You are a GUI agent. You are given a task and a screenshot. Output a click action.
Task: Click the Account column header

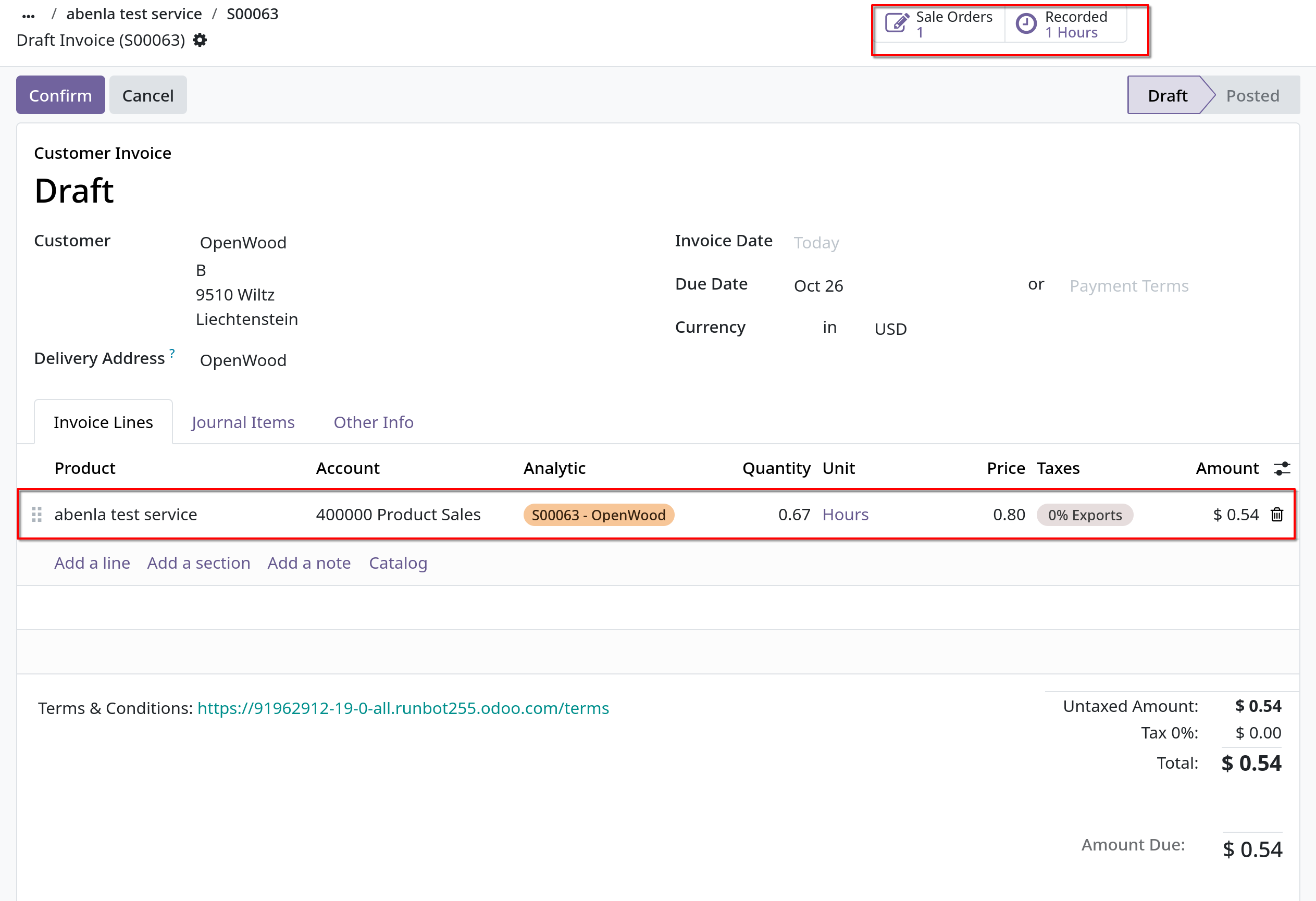tap(347, 468)
